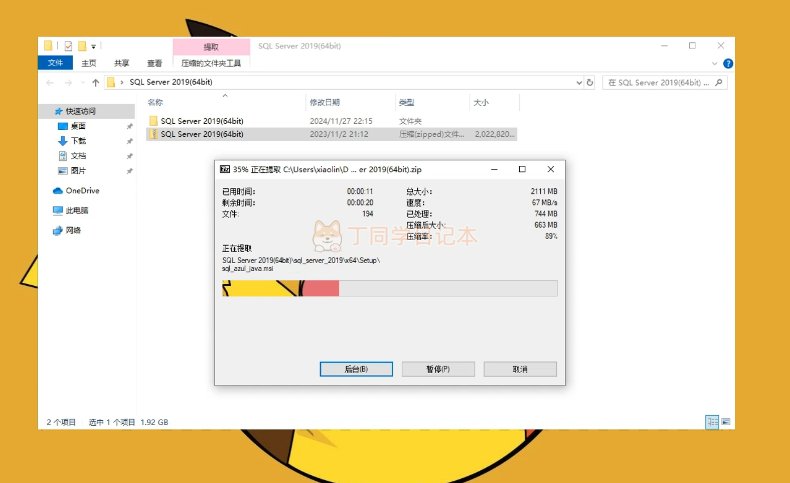
Task: Switch to the 共享 ribbon tab
Action: [x=121, y=63]
